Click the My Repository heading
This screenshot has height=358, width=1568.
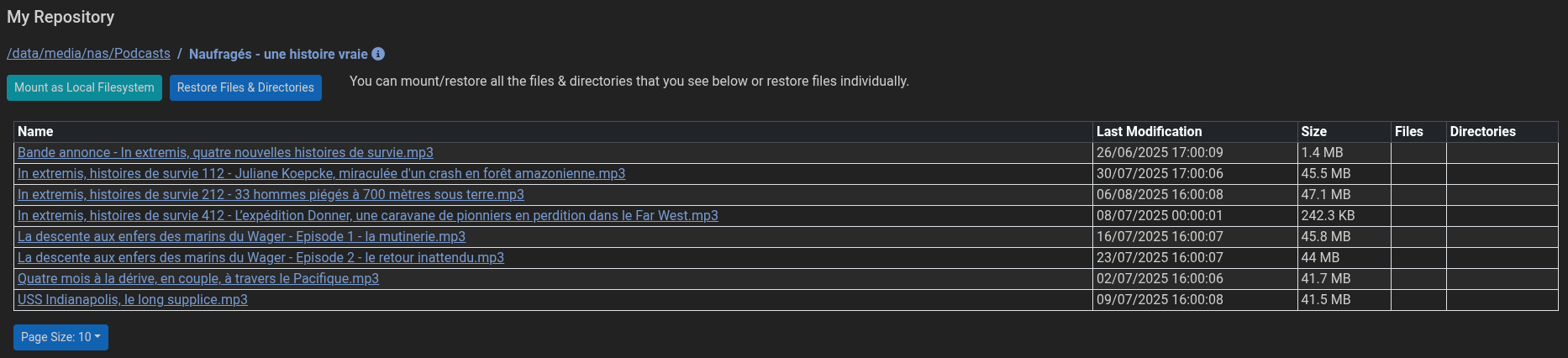pos(61,17)
